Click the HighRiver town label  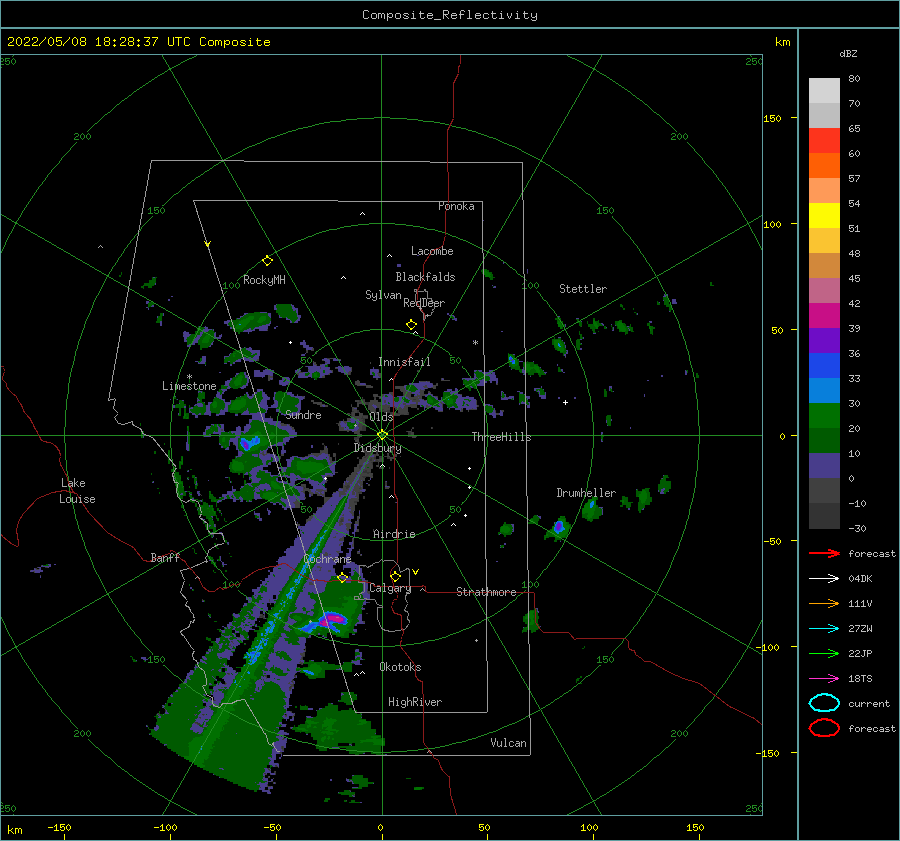(415, 702)
